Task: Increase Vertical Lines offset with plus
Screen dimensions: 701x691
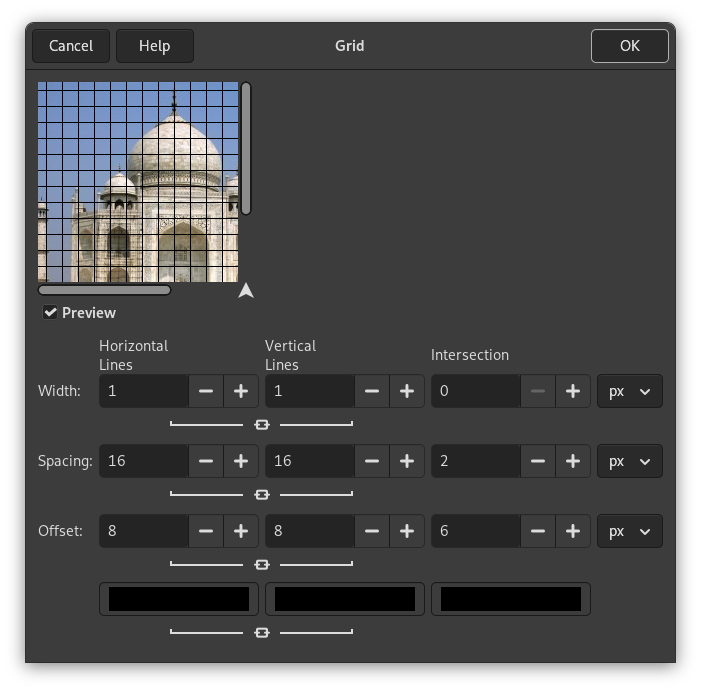Action: pos(406,531)
